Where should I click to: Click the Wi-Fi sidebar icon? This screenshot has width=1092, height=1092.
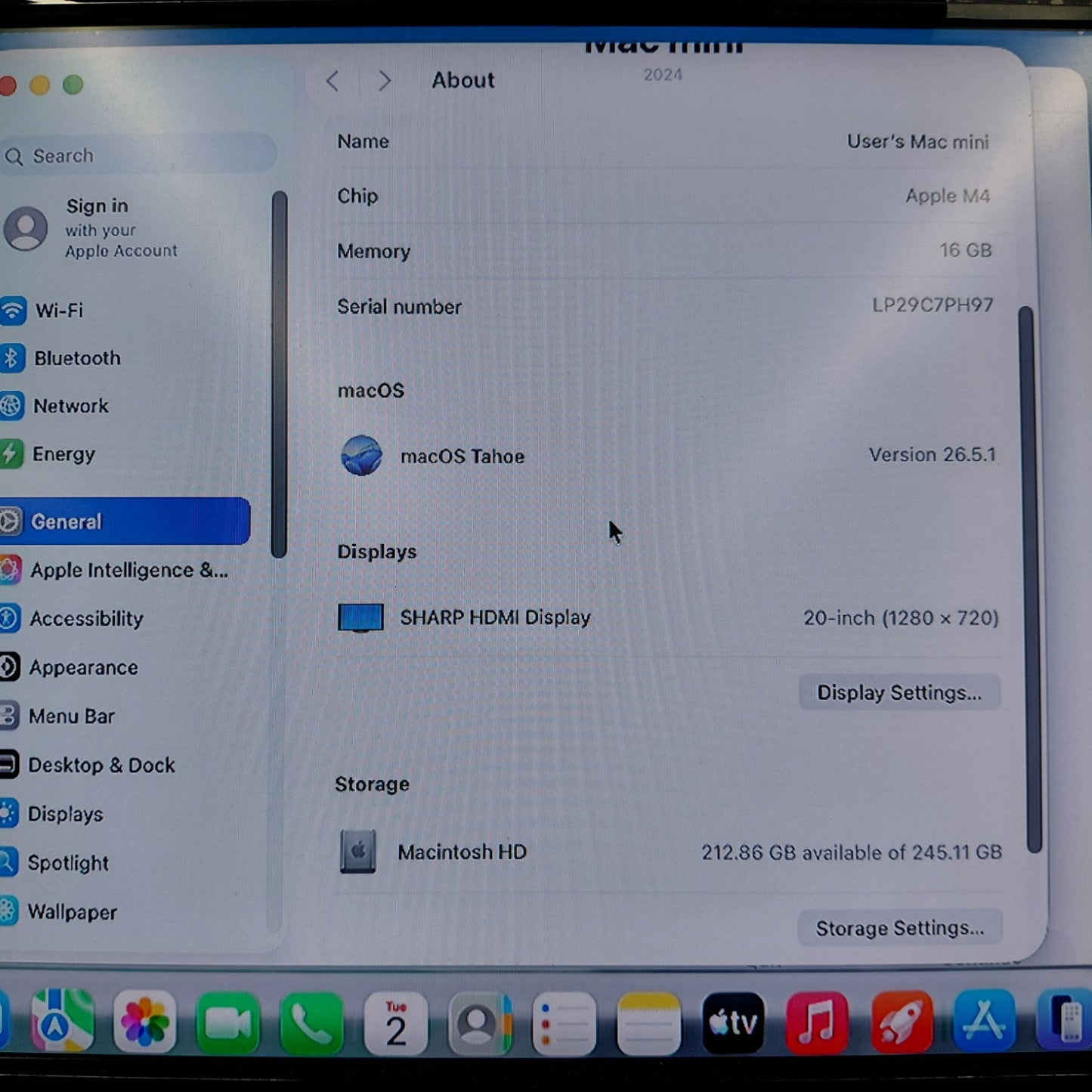[x=12, y=311]
